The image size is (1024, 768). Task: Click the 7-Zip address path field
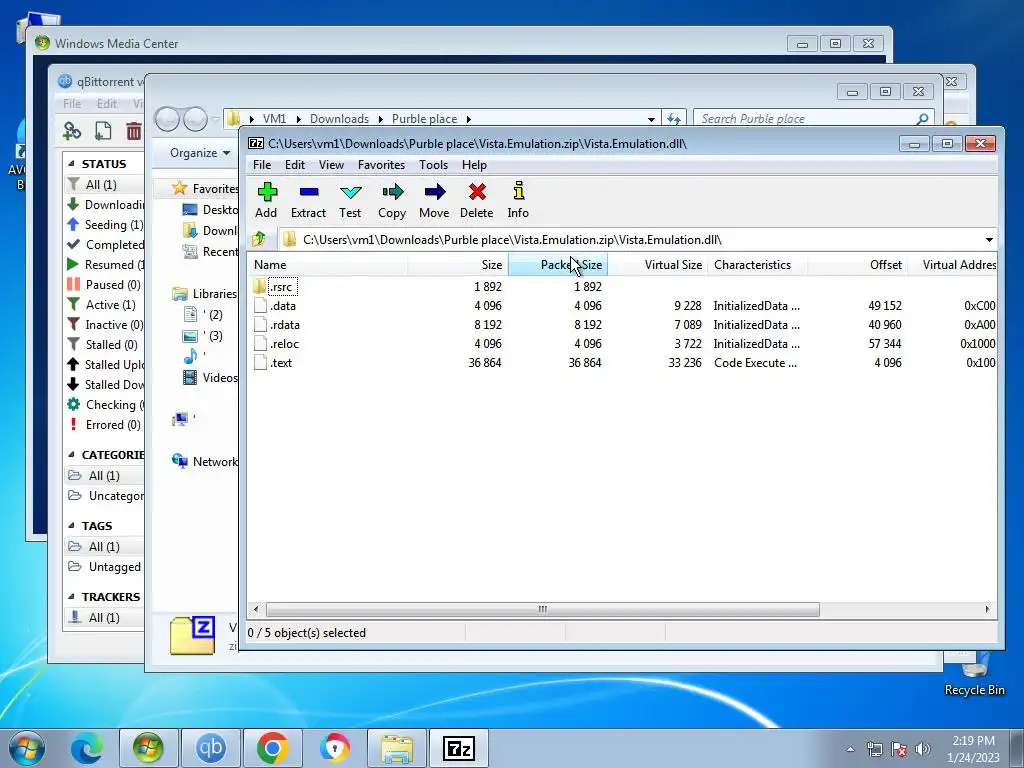pyautogui.click(x=630, y=240)
